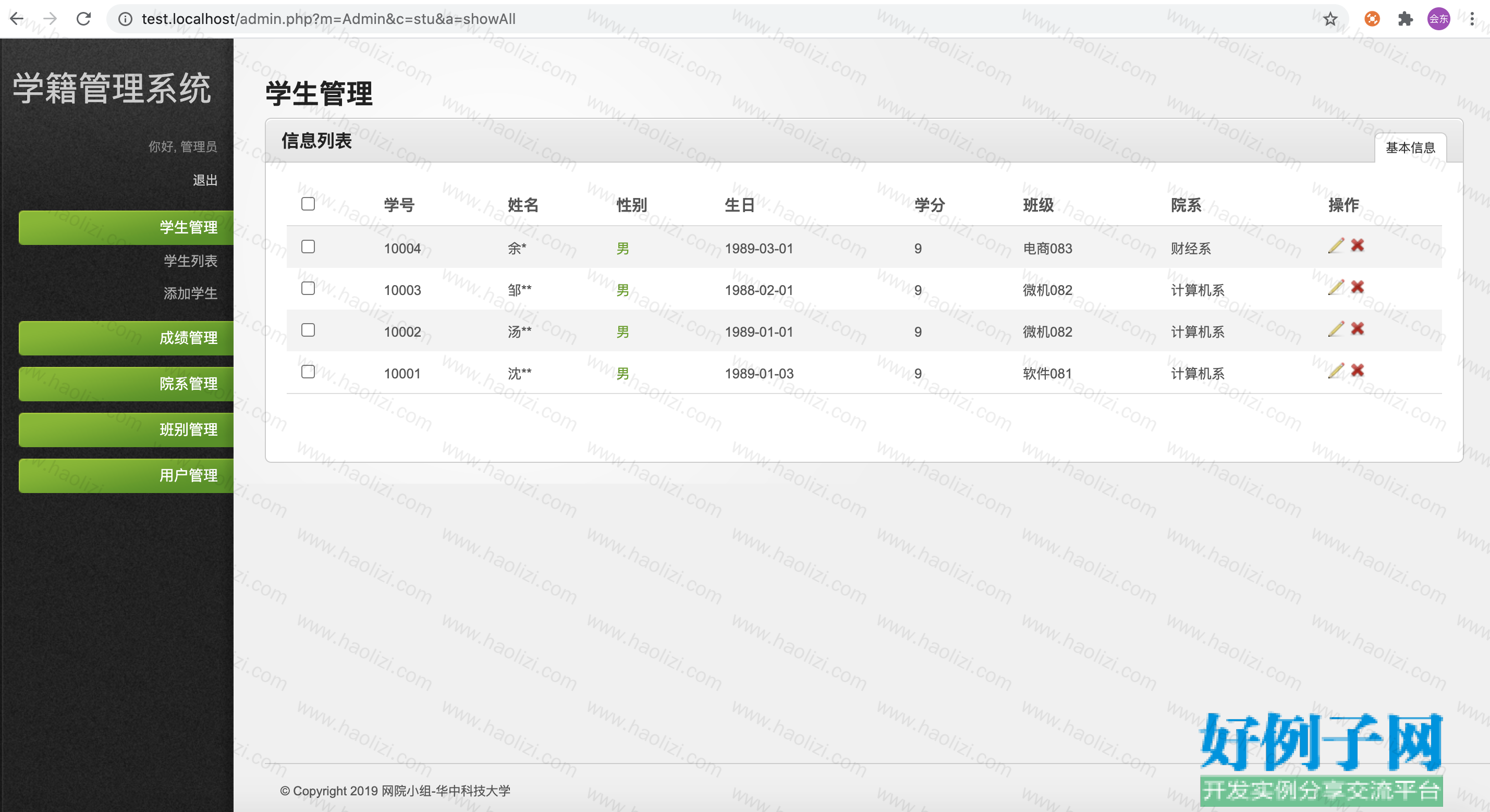
Task: Bookmark this page with the star icon
Action: (1330, 19)
